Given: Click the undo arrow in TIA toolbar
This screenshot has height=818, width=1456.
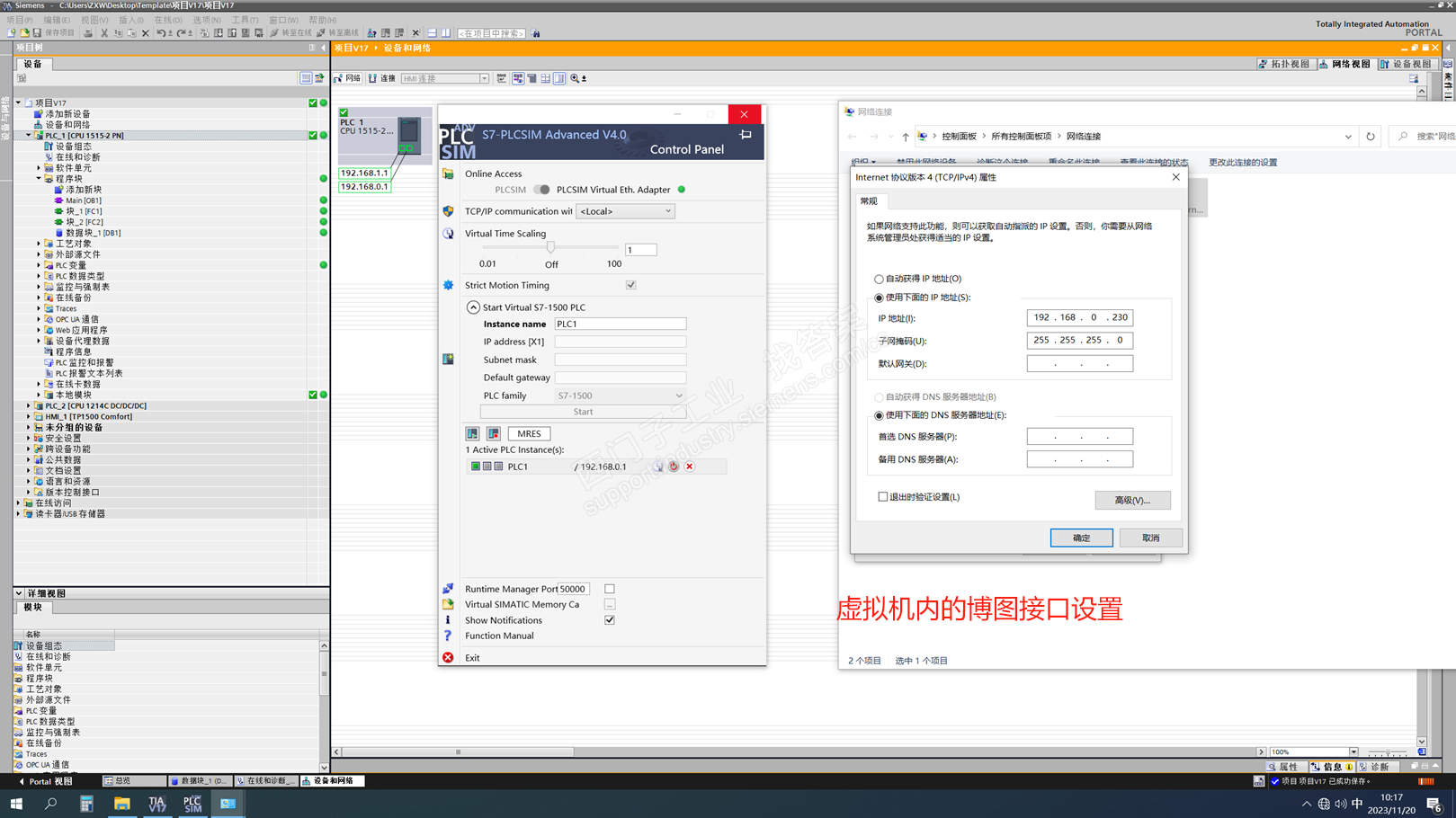Looking at the screenshot, I should [161, 33].
